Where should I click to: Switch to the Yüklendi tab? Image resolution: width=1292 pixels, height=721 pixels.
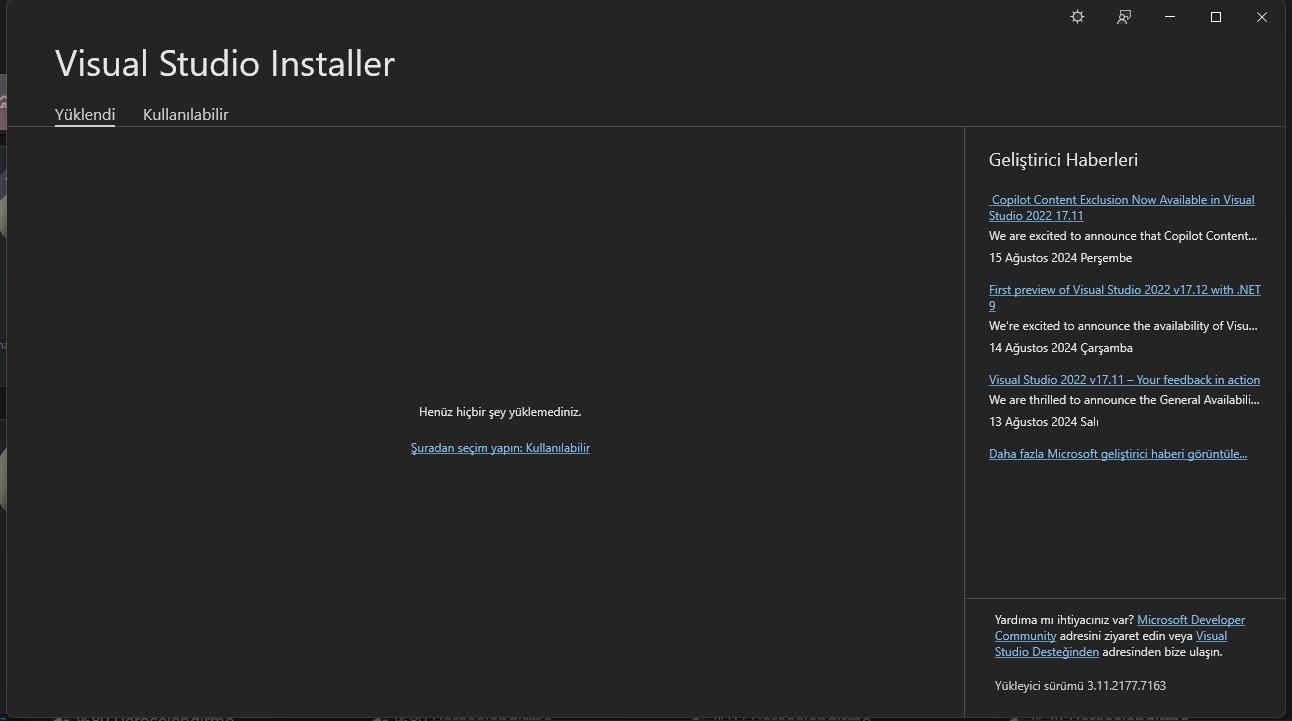[85, 114]
